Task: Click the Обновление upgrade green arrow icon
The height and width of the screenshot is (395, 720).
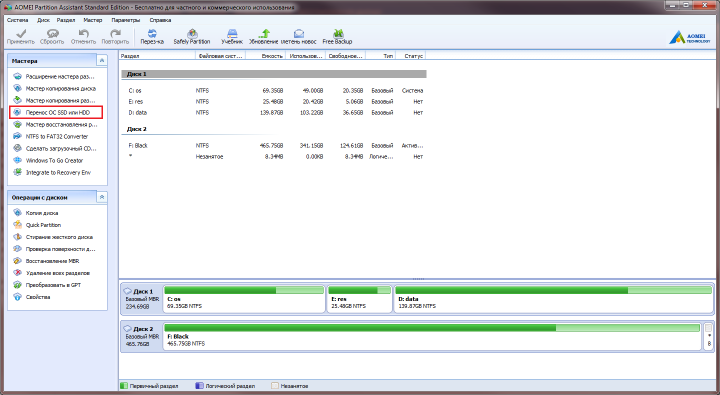Action: [x=264, y=34]
